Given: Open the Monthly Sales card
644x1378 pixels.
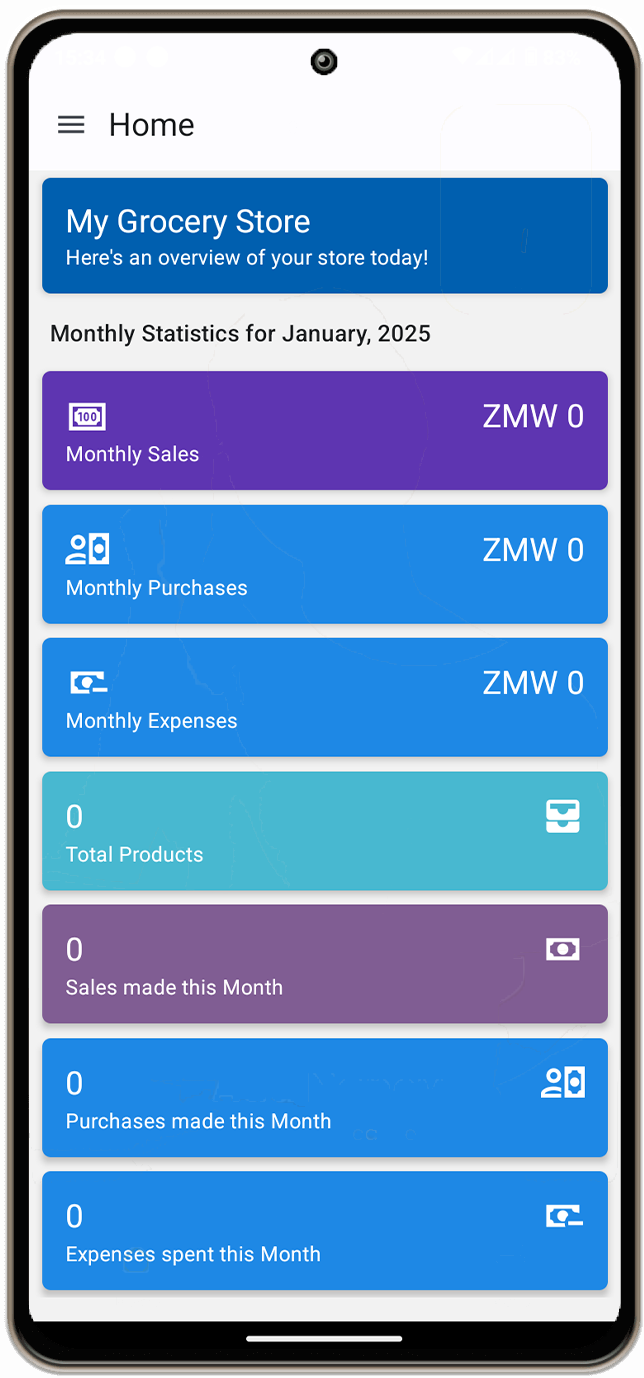Looking at the screenshot, I should pos(325,430).
